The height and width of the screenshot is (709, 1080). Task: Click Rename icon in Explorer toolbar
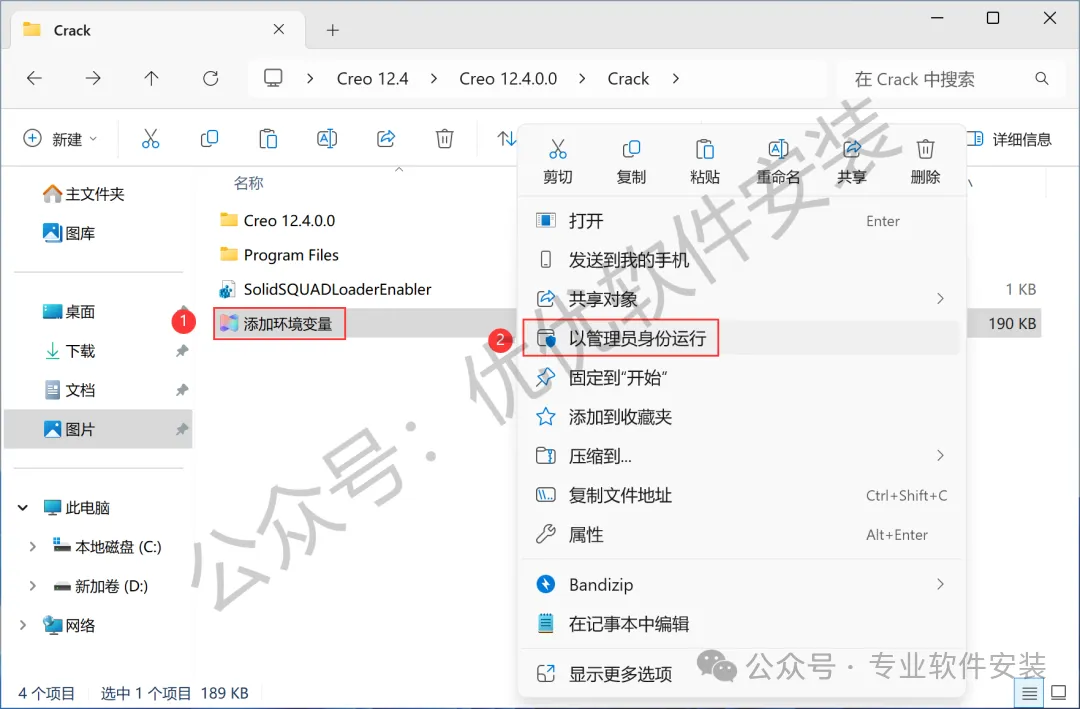[326, 138]
